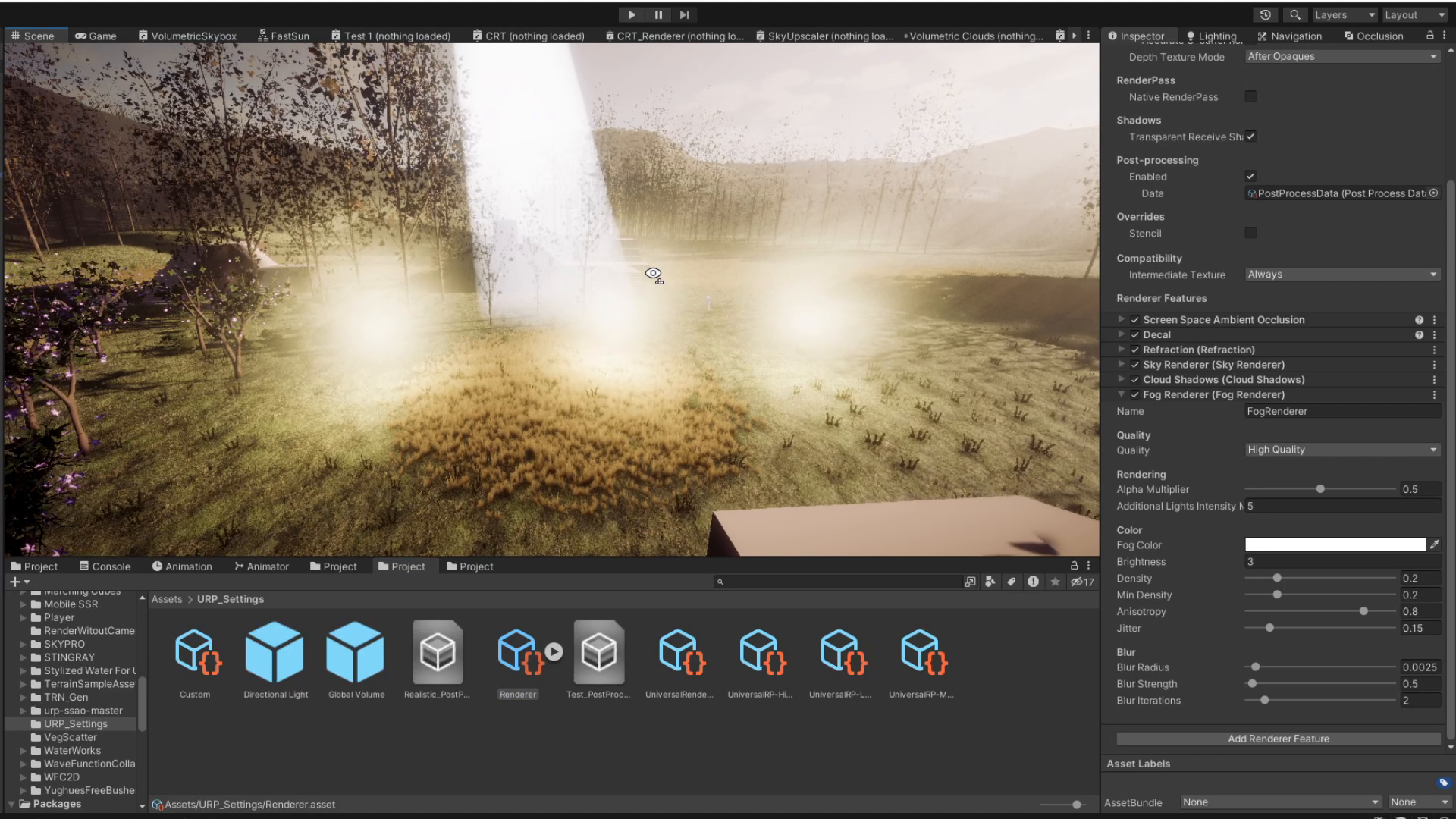Screen dimensions: 1456x819
Task: Open Fog Renderer options menu
Action: pos(1434,394)
